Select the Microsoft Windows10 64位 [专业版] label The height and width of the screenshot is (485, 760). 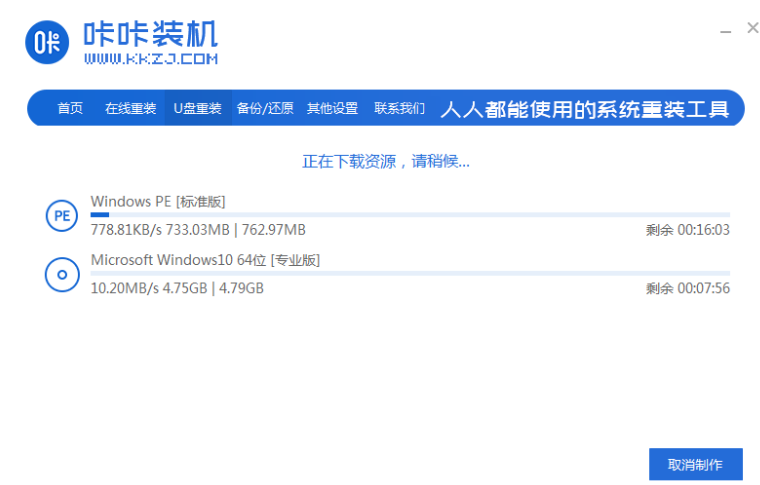point(205,259)
